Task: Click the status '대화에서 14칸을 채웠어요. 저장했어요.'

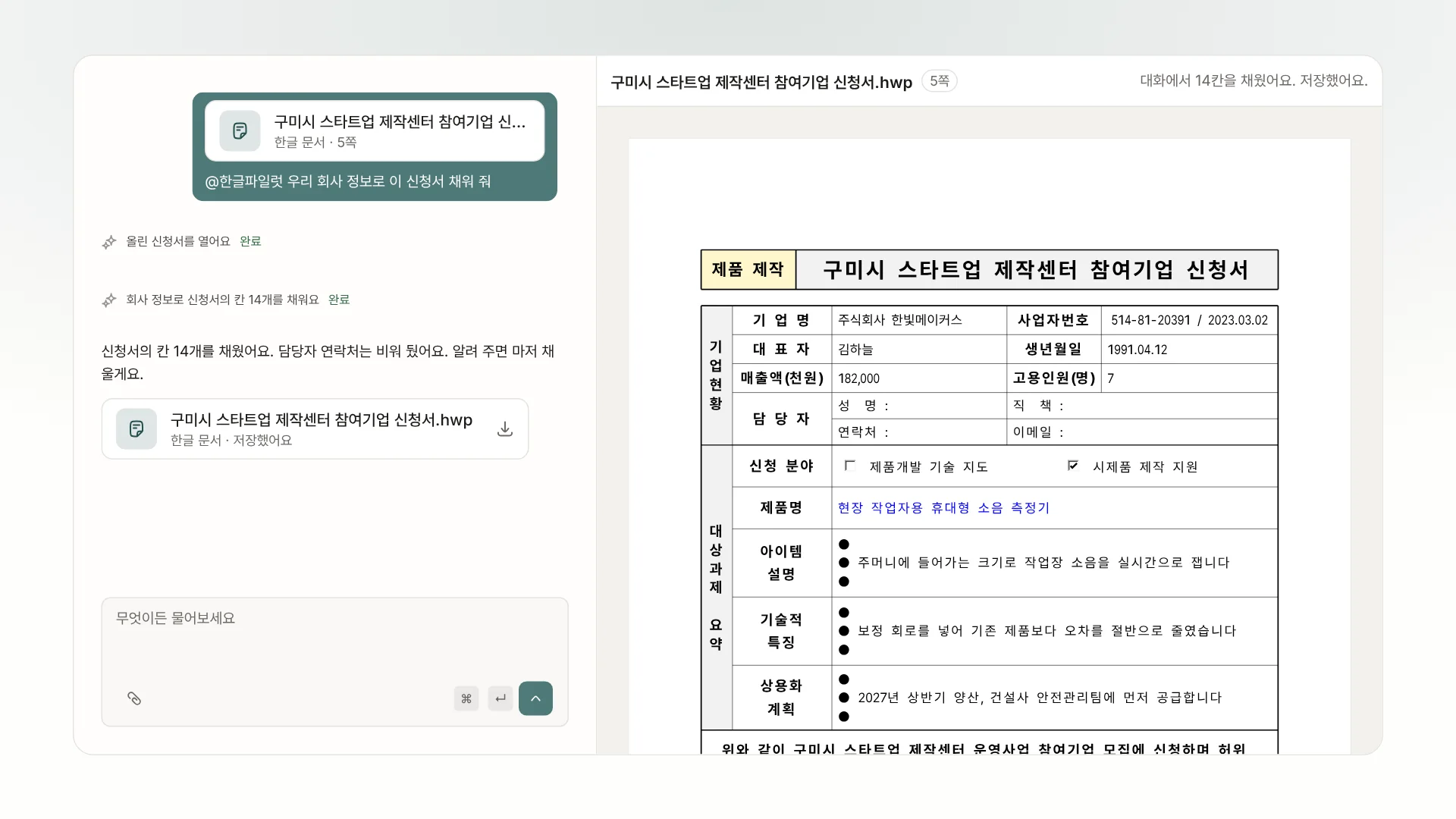Action: coord(1254,80)
